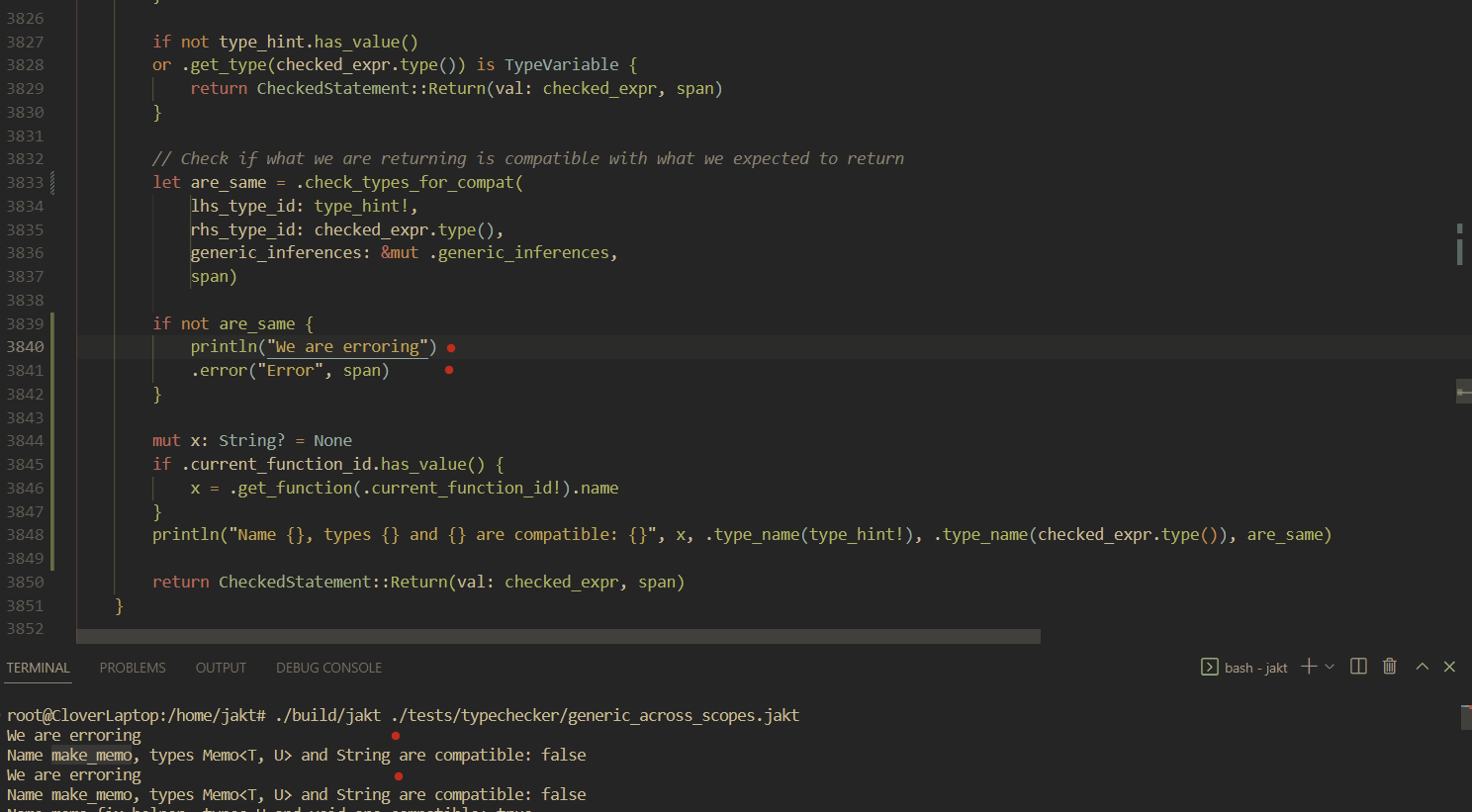This screenshot has height=812, width=1472.
Task: Click 'mut x: String? = None' line
Action: coord(252,441)
